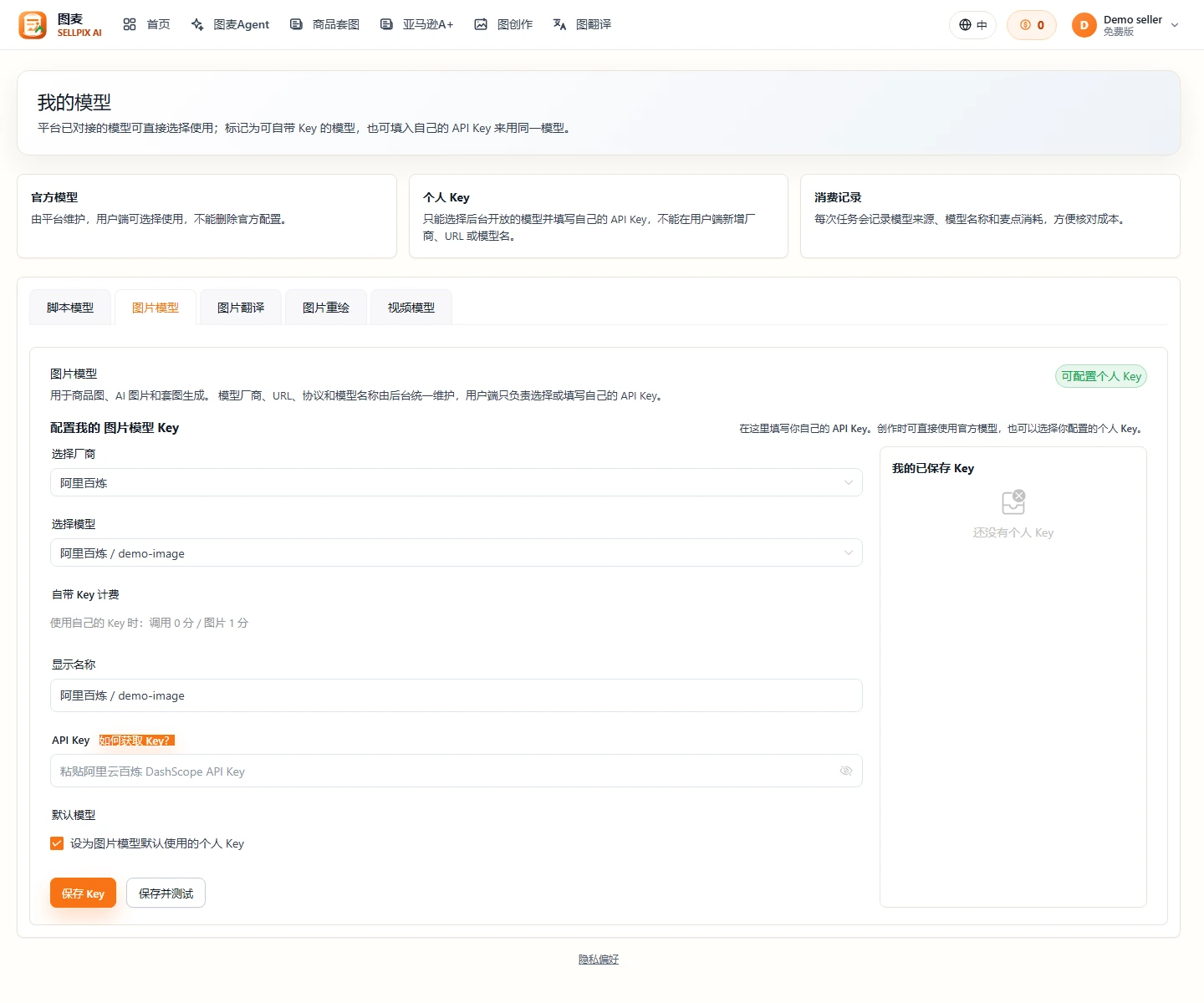This screenshot has width=1204, height=1003.
Task: Click the 可配置个人 Key badge
Action: tap(1101, 376)
